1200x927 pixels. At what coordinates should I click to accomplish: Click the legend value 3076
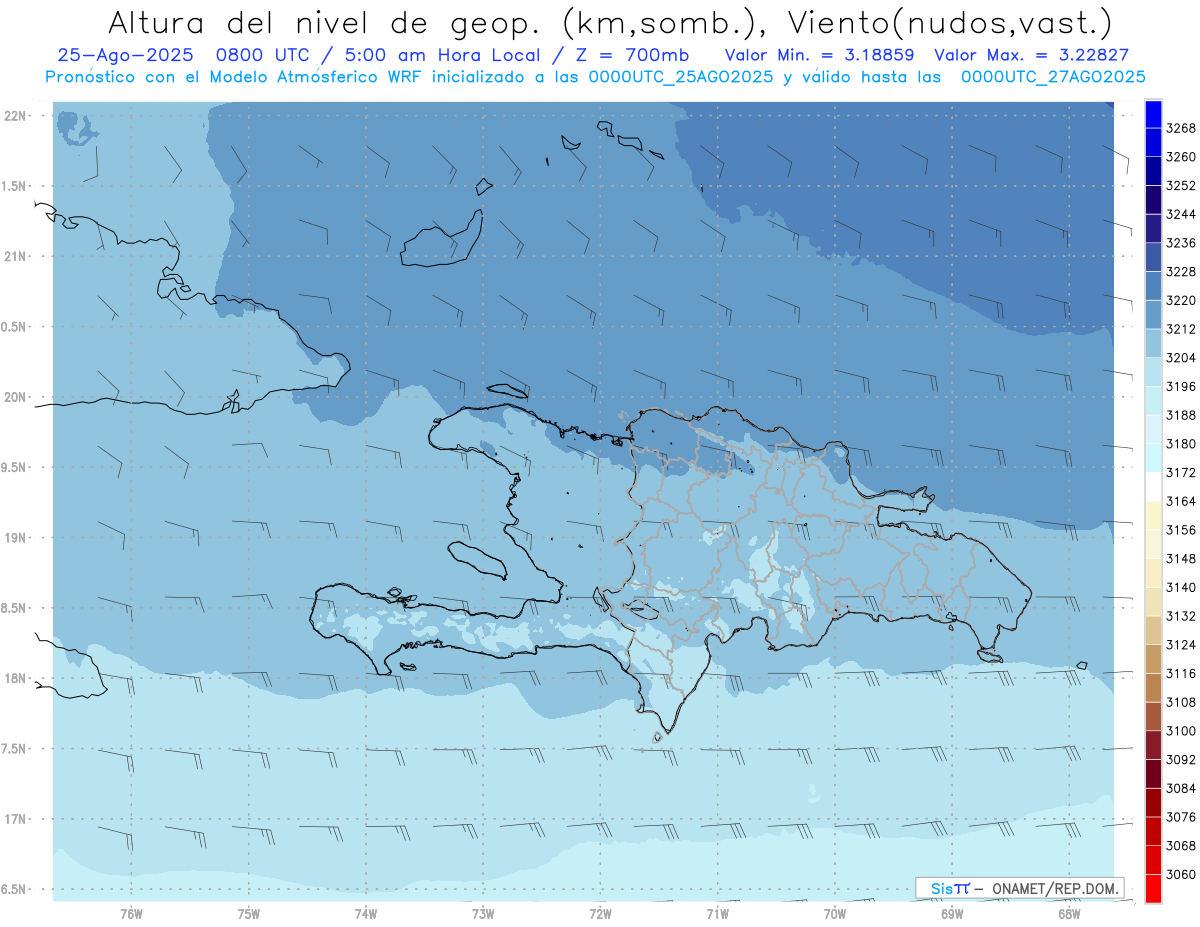[x=1181, y=818]
